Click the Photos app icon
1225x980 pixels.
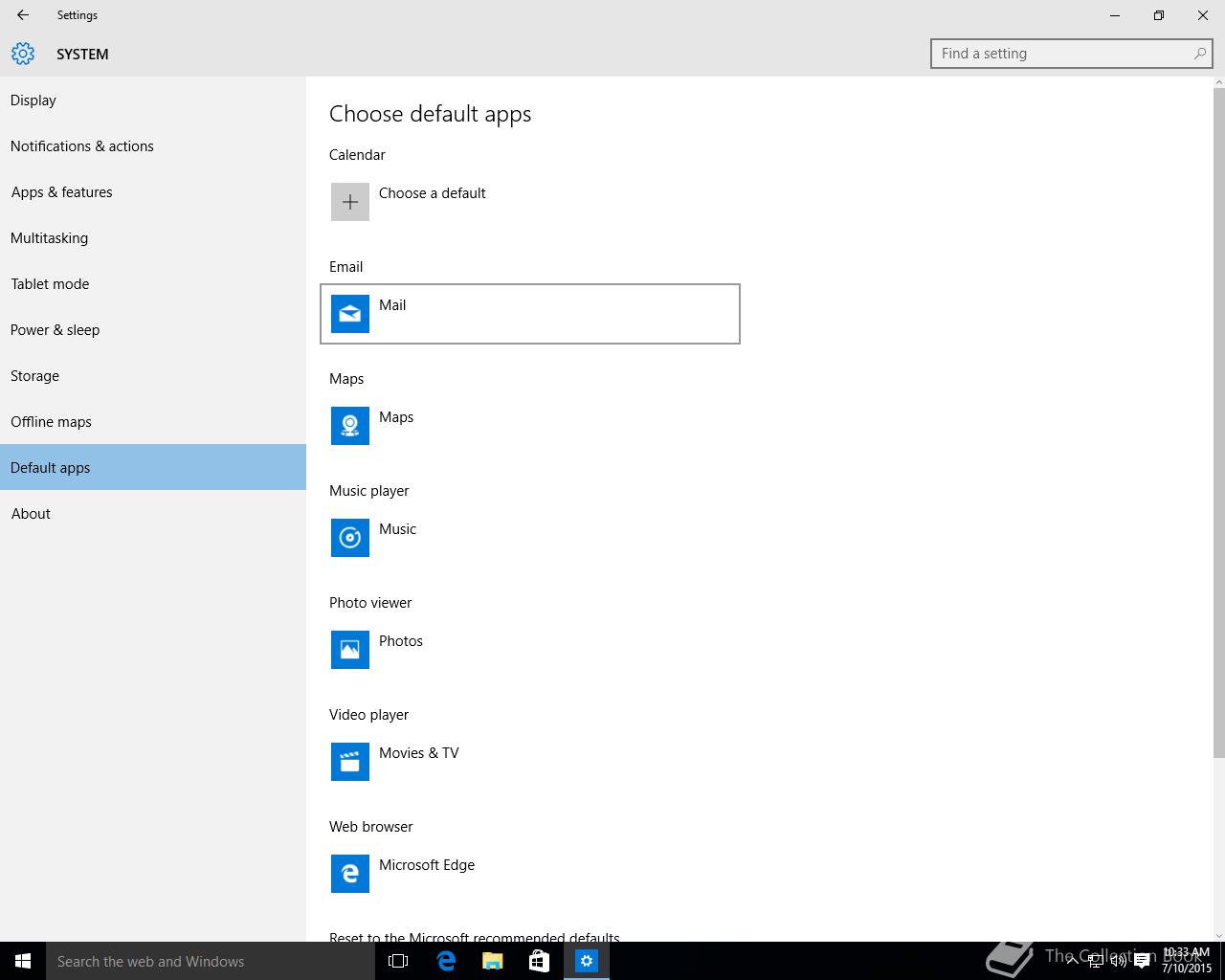point(350,650)
